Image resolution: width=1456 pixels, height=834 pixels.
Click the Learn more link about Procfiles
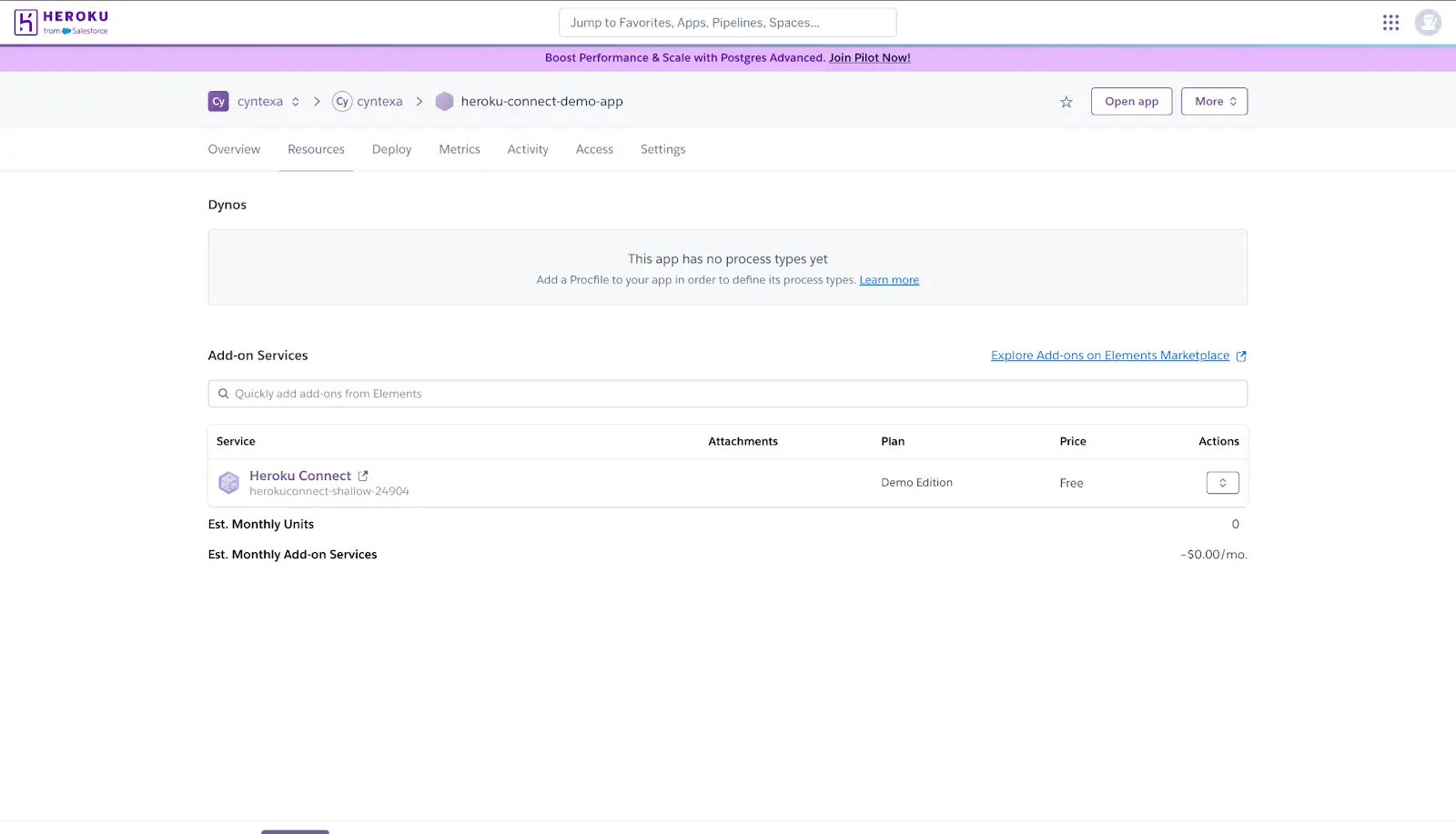[x=888, y=279]
